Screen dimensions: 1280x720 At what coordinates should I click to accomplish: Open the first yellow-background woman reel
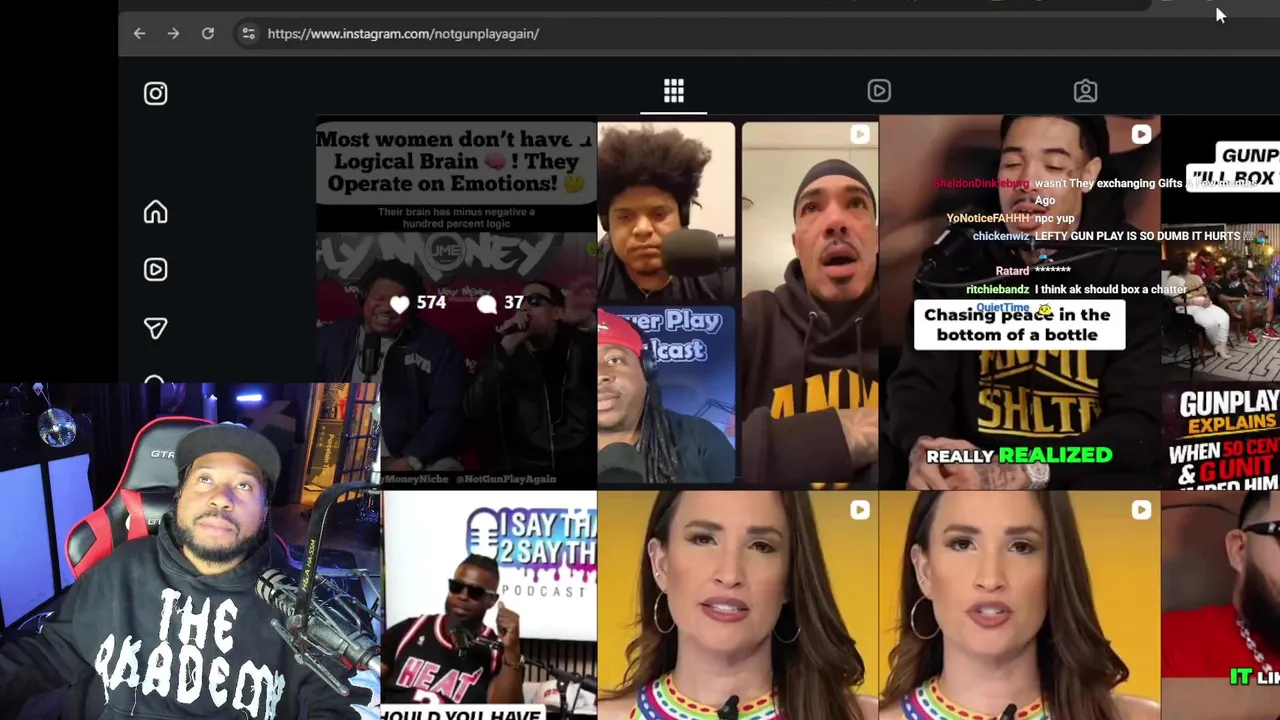[x=738, y=606]
